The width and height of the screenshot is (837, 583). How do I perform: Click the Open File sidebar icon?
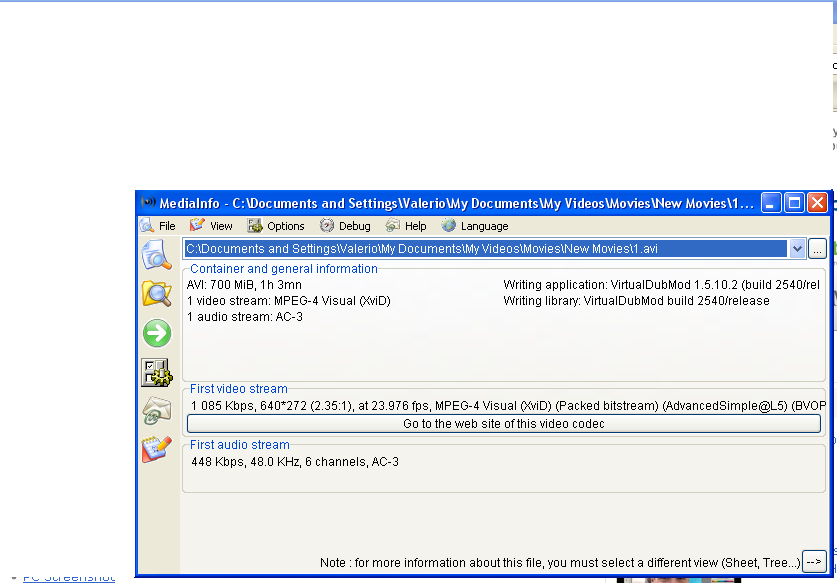156,255
